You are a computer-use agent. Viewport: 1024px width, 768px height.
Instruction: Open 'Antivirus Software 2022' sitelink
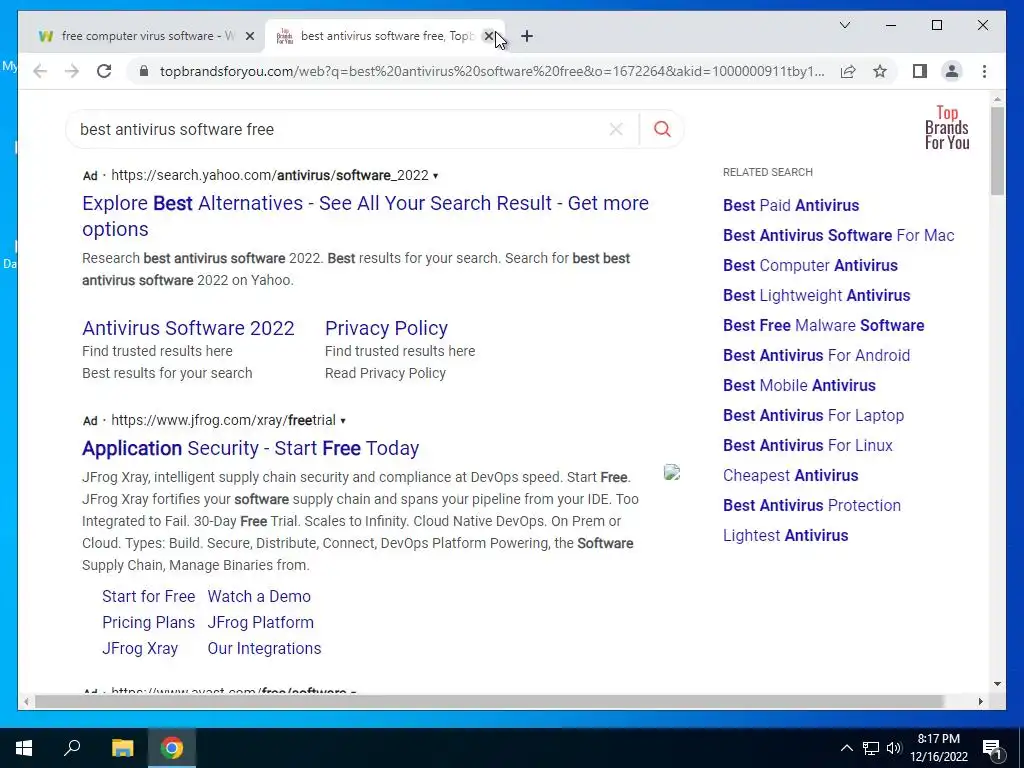[x=188, y=328]
